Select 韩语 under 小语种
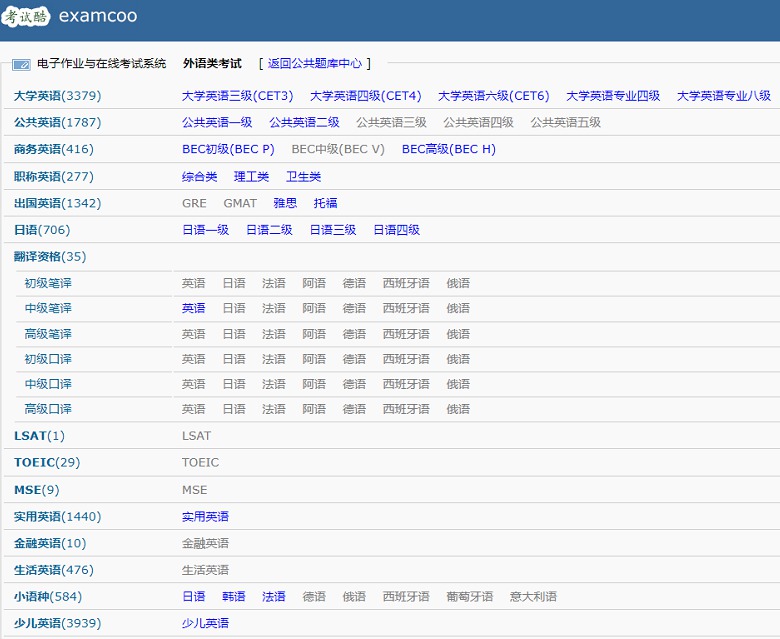780x639 pixels. [x=233, y=596]
